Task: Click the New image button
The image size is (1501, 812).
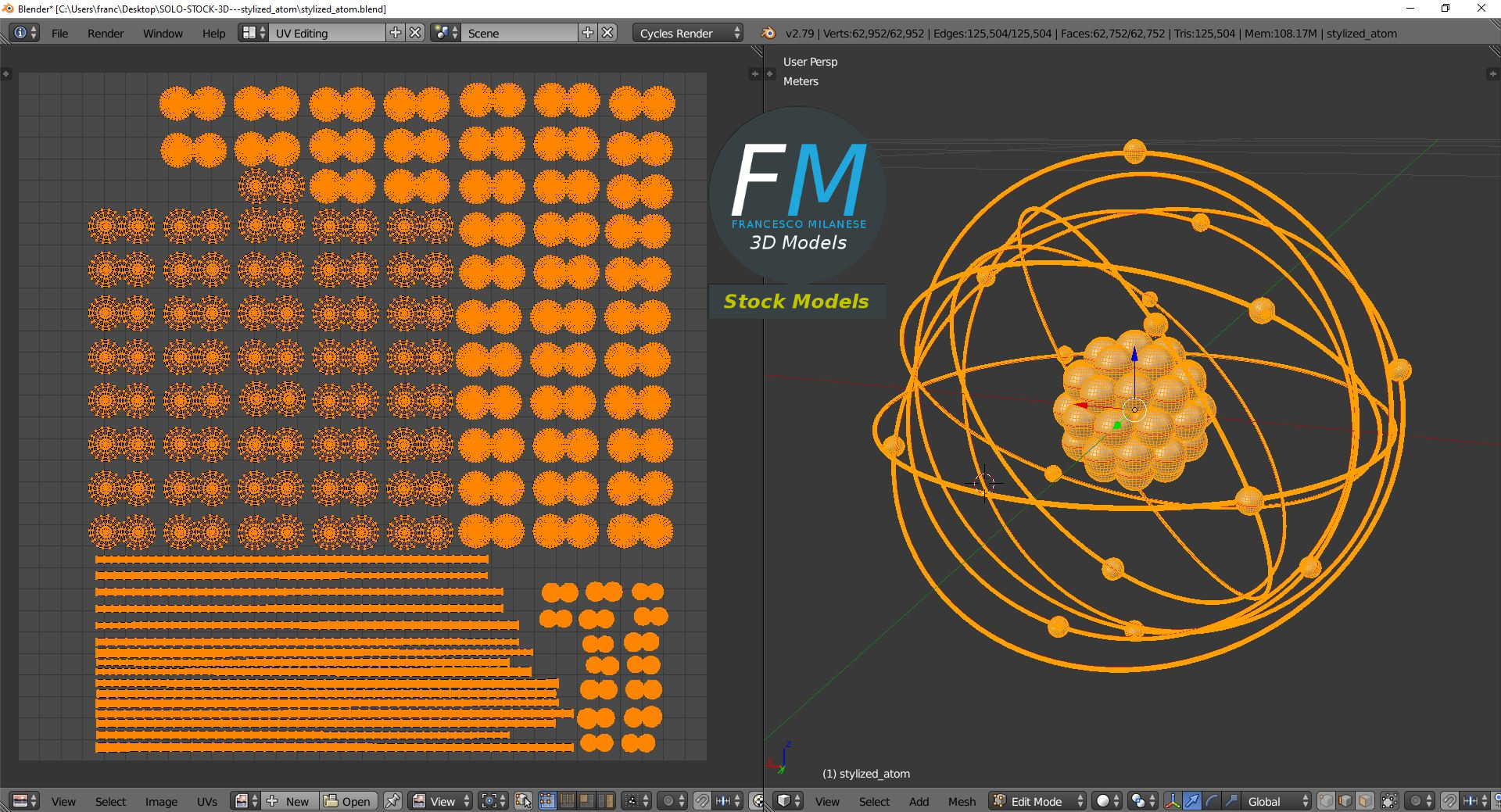Action: 290,801
